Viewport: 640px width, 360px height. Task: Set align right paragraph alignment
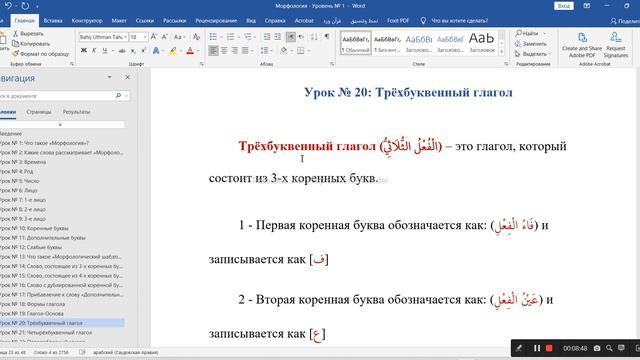pos(235,51)
